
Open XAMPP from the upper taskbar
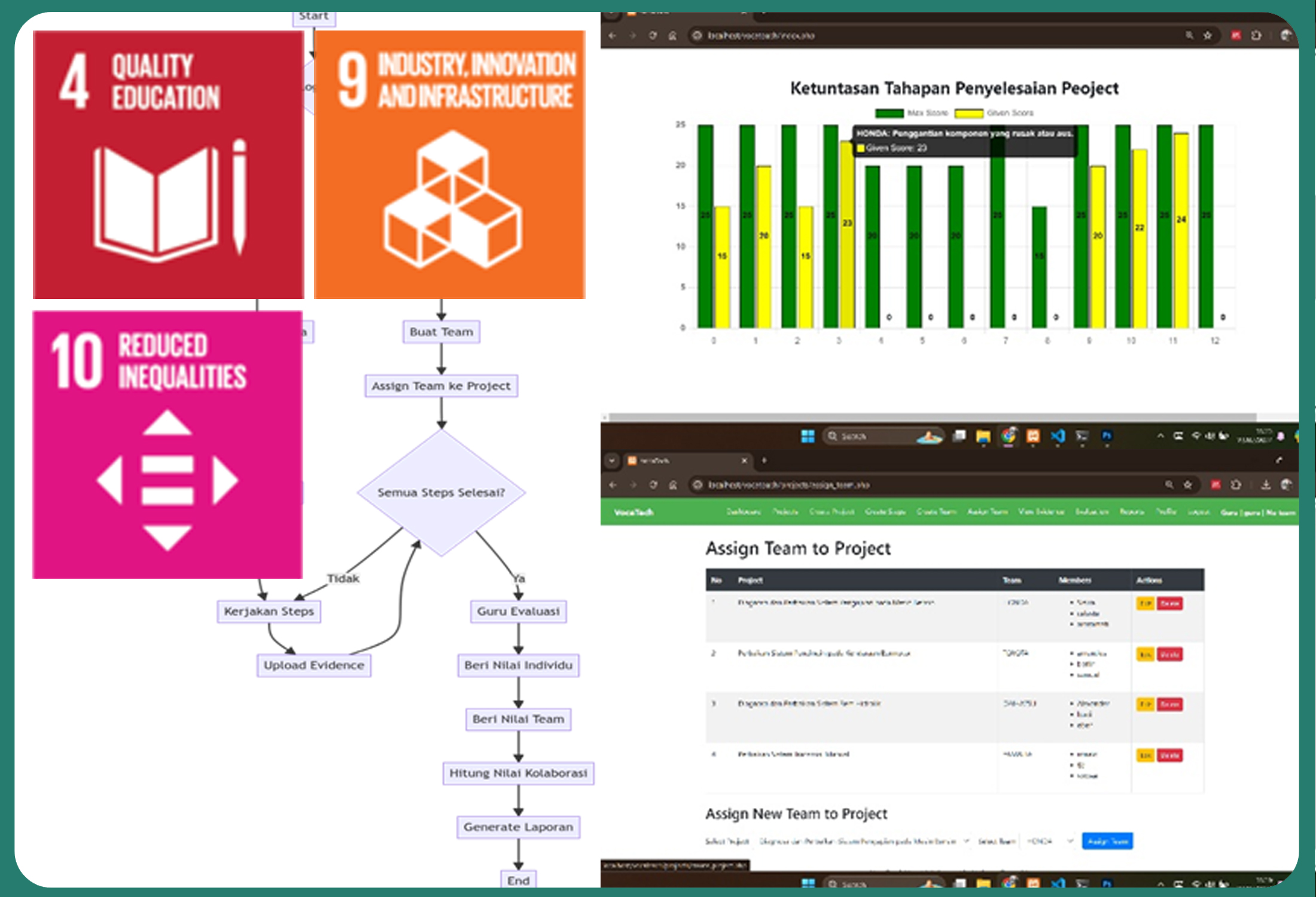[x=1033, y=436]
